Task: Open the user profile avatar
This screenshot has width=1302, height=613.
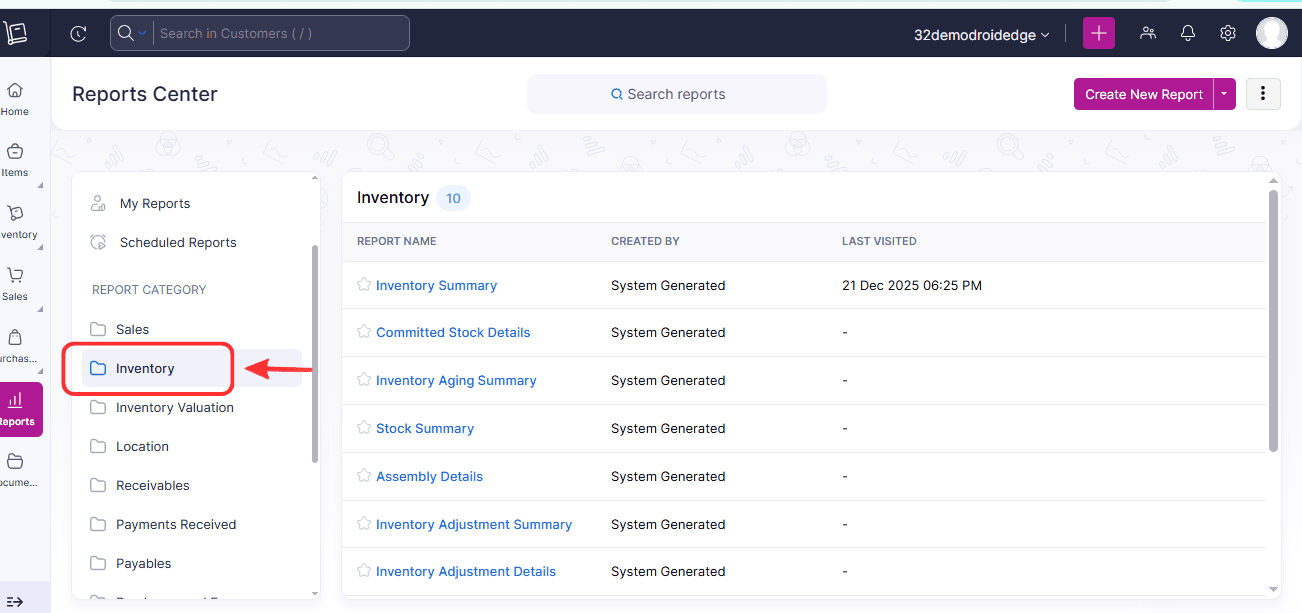Action: 1271,33
